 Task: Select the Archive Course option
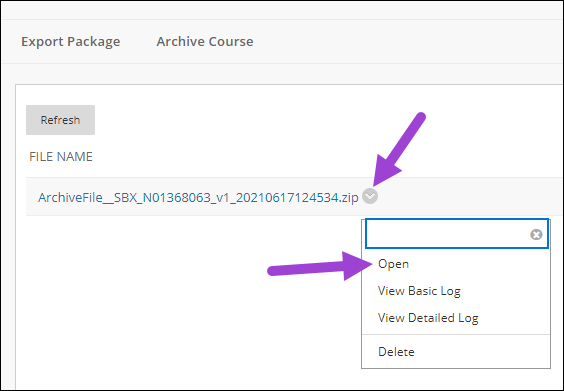tap(205, 41)
